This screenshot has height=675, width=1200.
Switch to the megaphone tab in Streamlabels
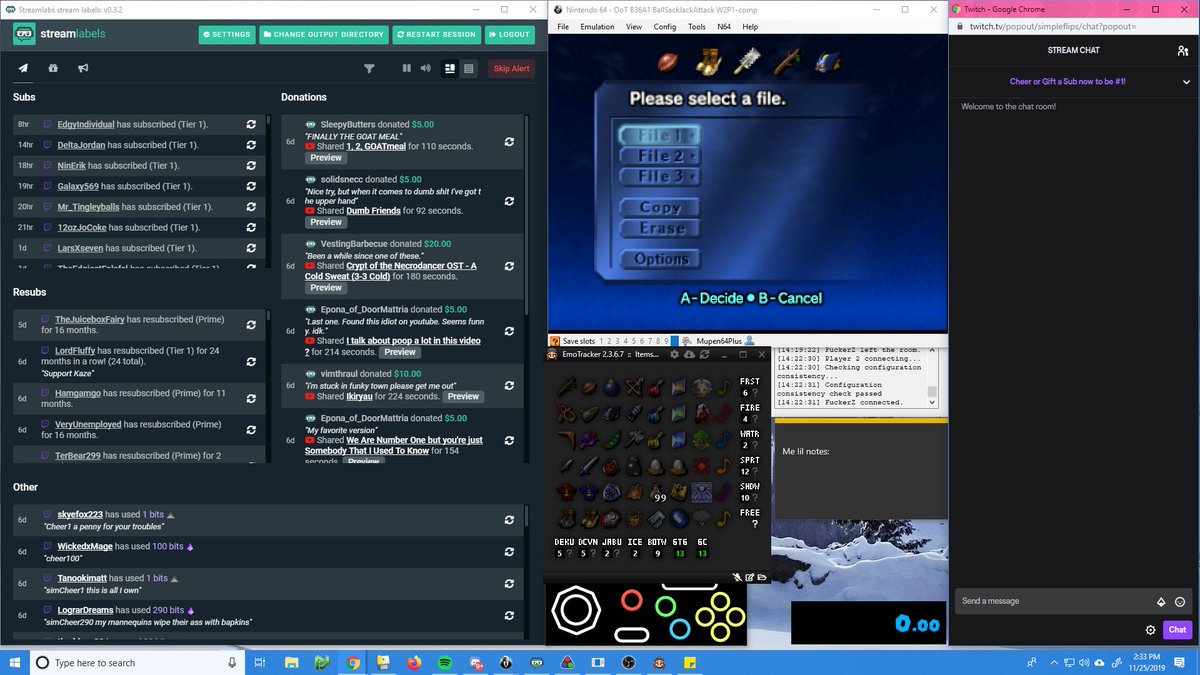[83, 68]
